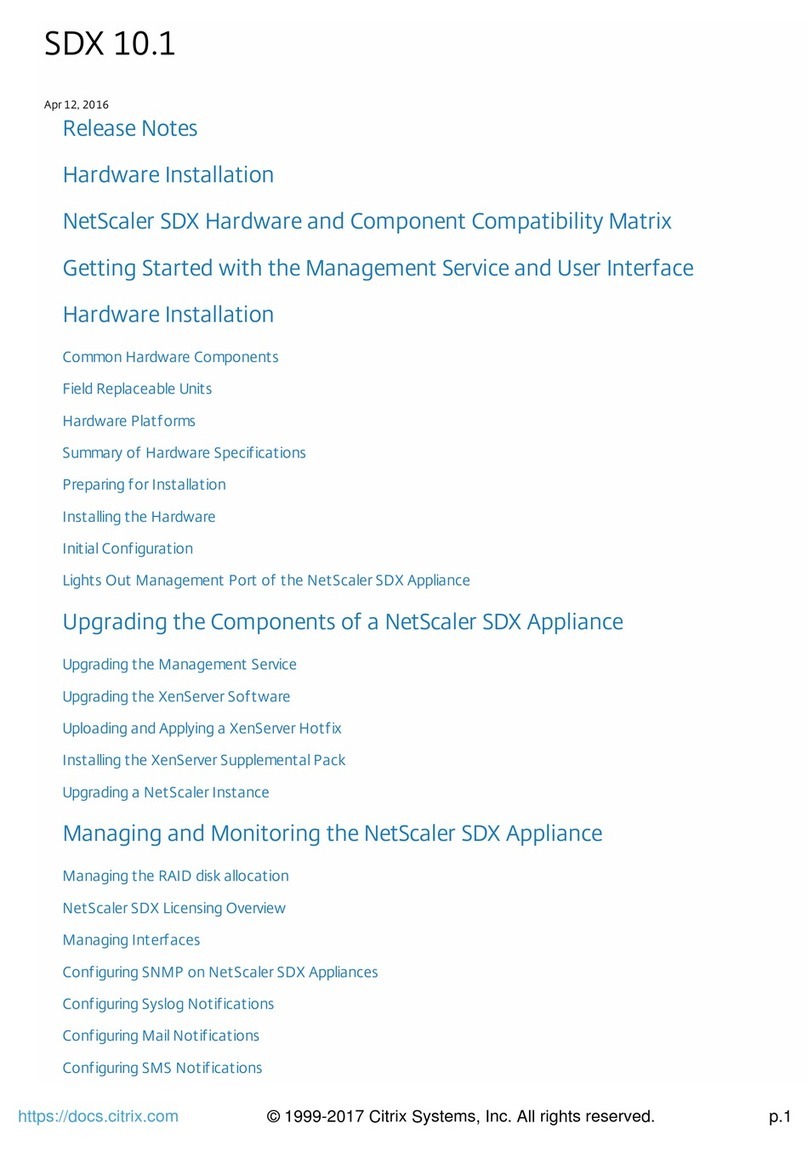Go to Common Hardware Components
808x1157 pixels.
pos(170,357)
